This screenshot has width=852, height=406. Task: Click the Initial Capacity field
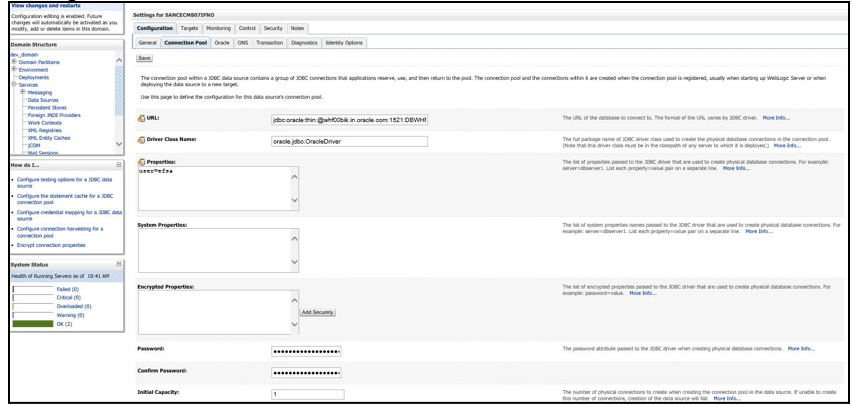click(308, 395)
